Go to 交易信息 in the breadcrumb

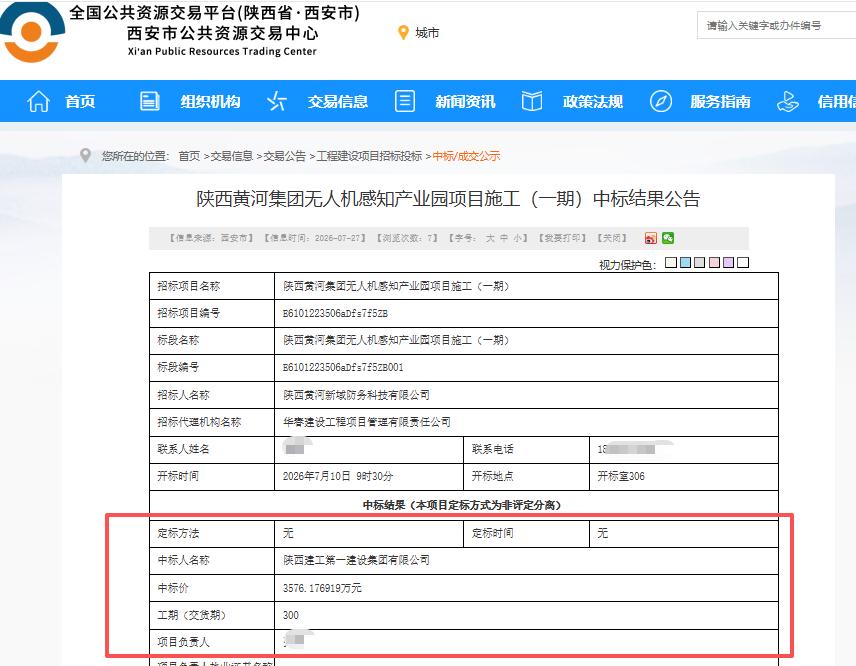point(231,156)
